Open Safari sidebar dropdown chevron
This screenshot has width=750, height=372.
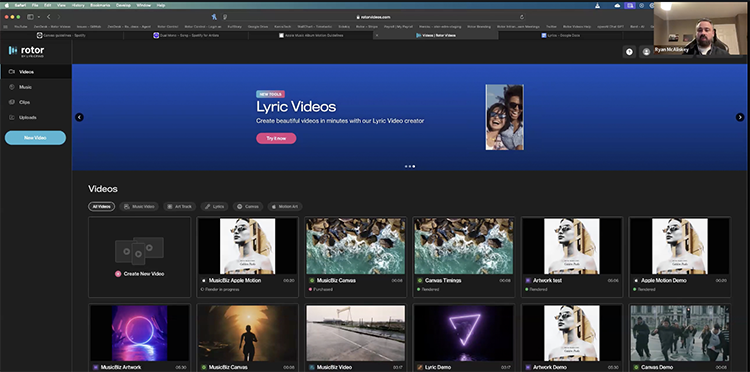coord(38,17)
